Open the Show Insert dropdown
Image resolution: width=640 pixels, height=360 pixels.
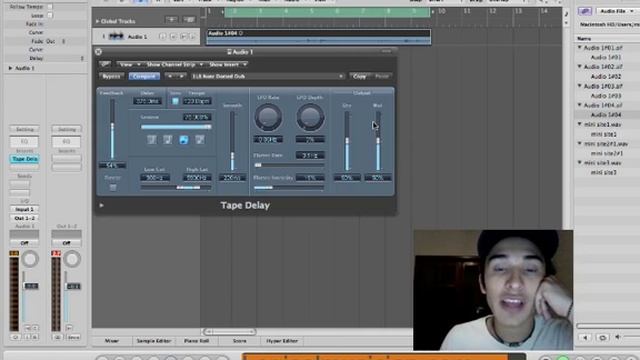(227, 64)
